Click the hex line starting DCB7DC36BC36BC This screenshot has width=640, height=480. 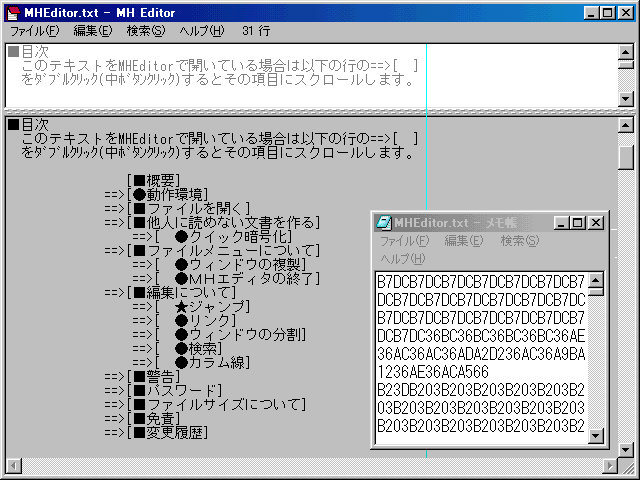[481, 336]
